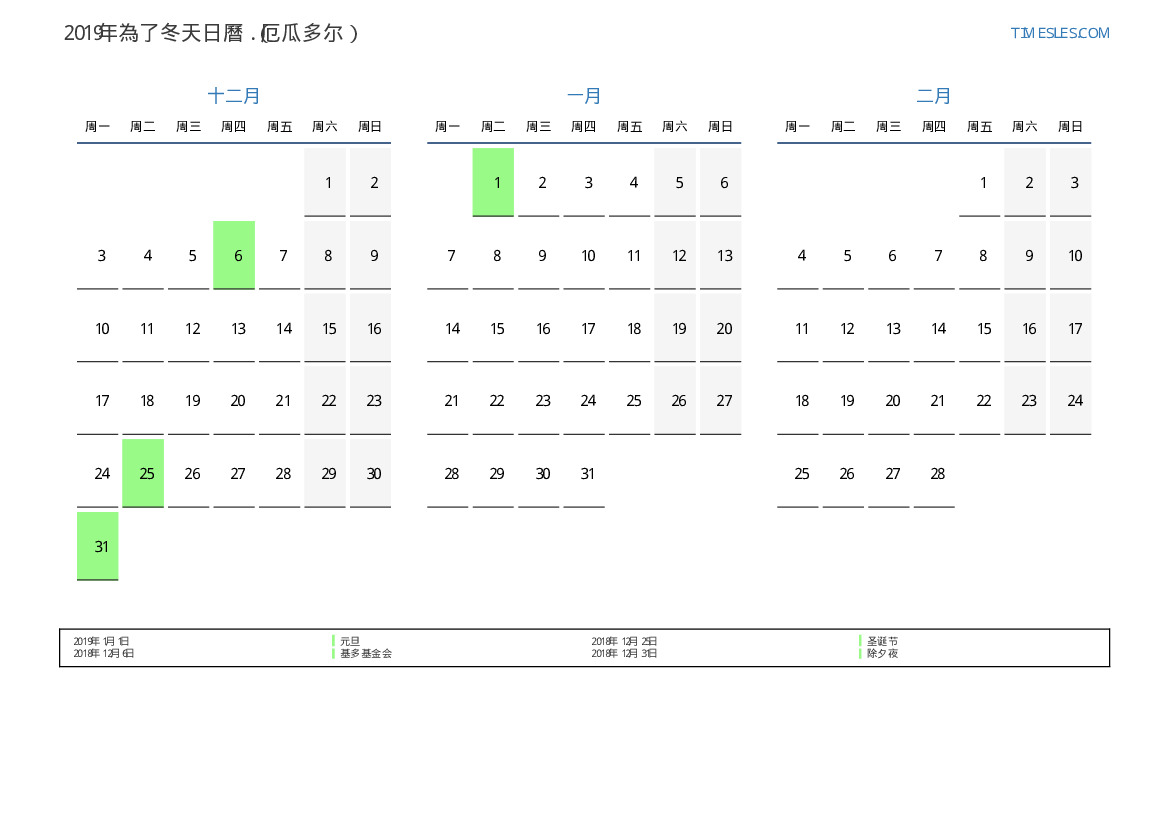Click the TIMESLES.COM link
Viewport: 1169px width, 827px height.
click(1059, 33)
